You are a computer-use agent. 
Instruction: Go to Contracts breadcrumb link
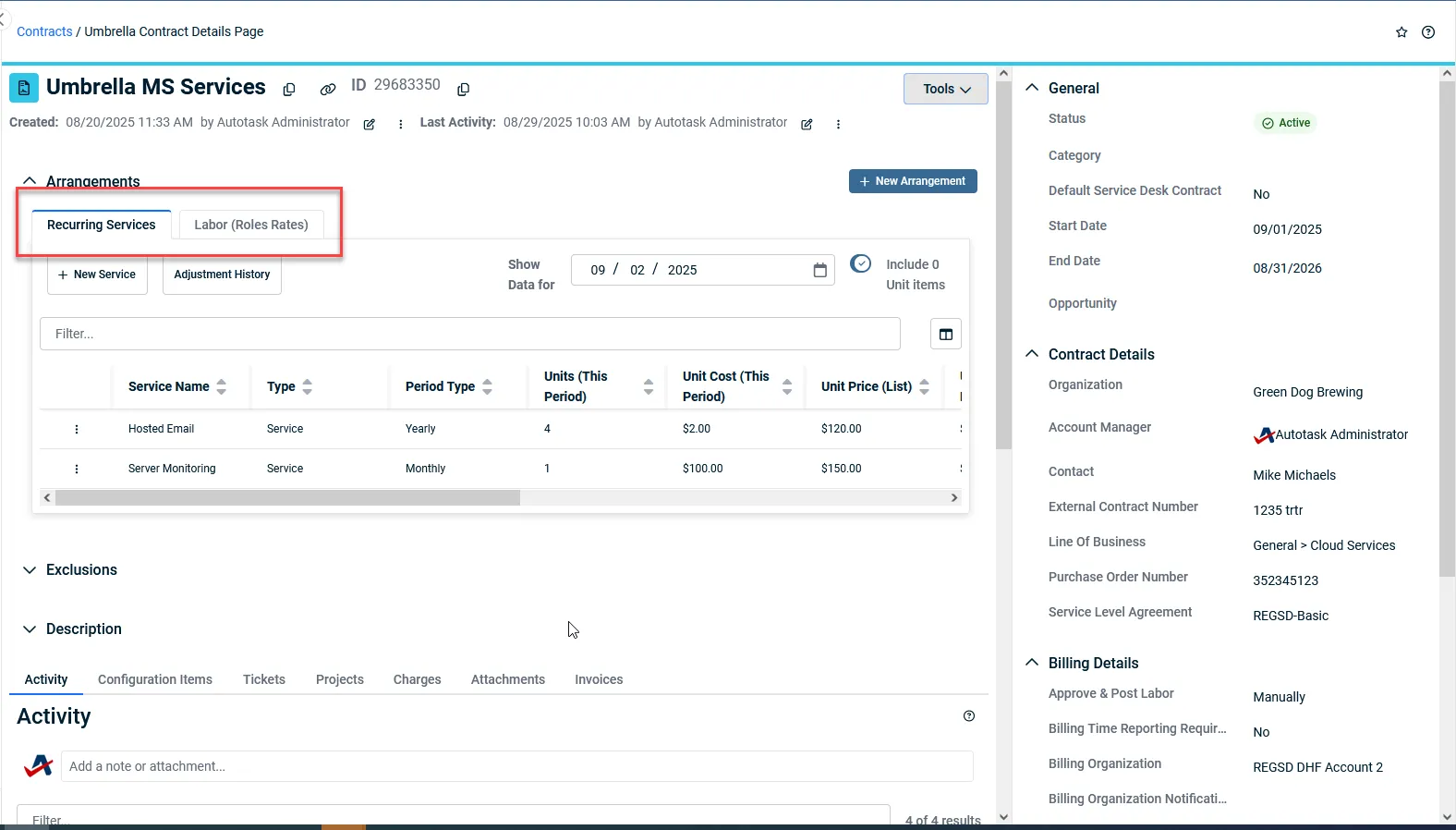pos(44,31)
